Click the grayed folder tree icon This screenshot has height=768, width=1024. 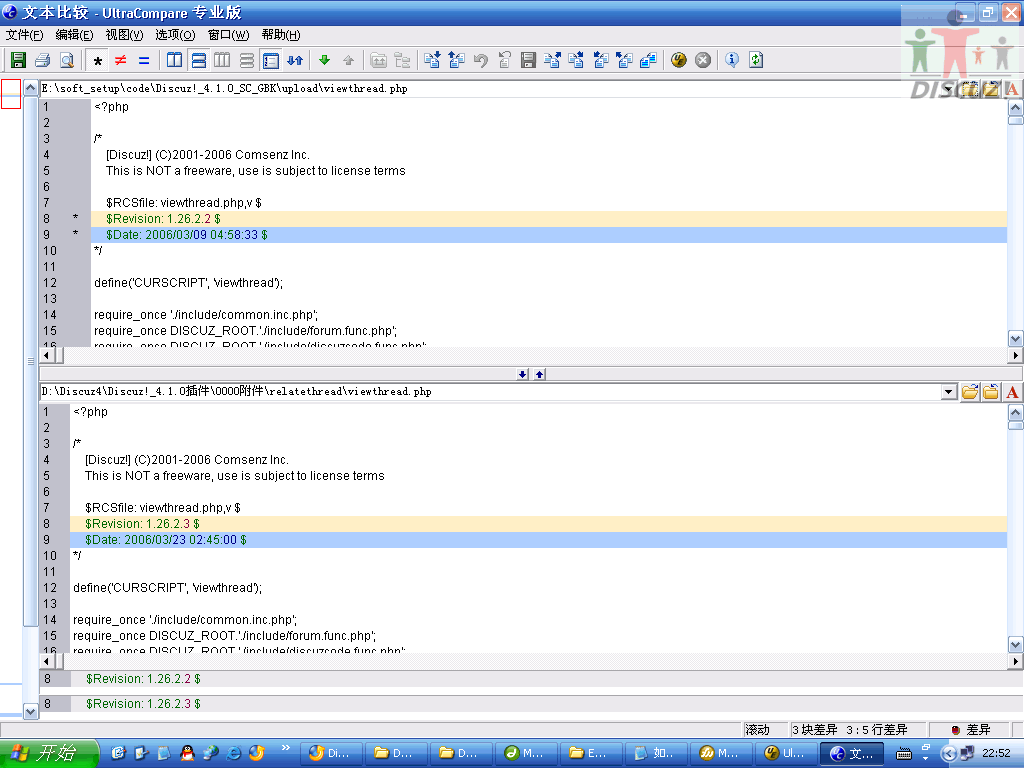click(x=403, y=61)
